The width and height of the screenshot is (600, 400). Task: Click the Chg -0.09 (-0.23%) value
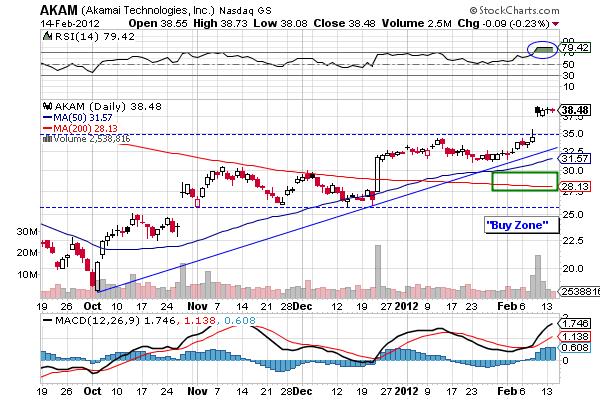tap(504, 23)
